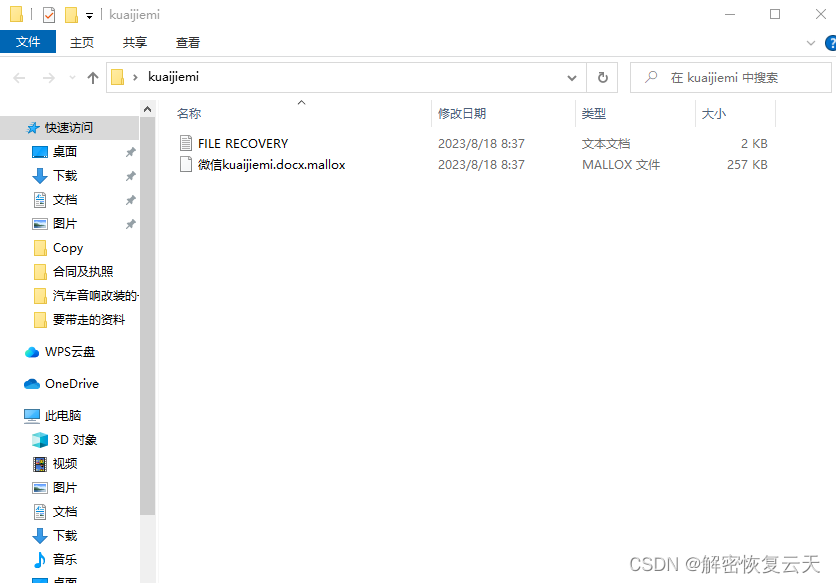The height and width of the screenshot is (583, 836).
Task: Navigate back using the back arrow
Action: [x=19, y=77]
